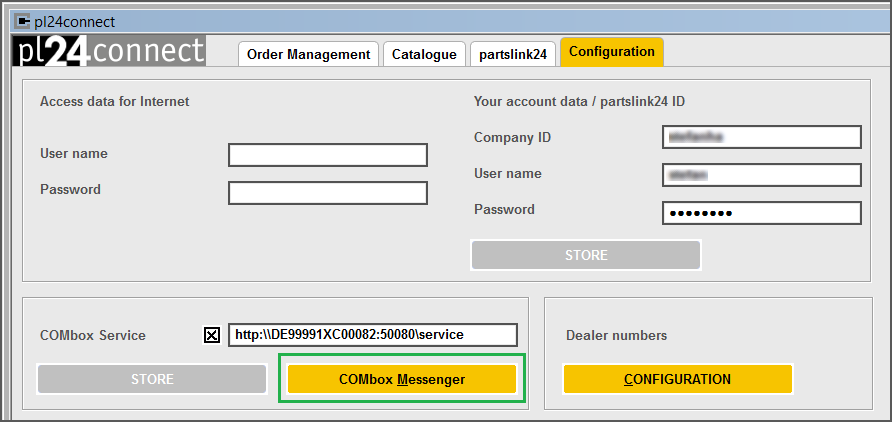Click the 'COMbox Service' label
Image resolution: width=892 pixels, height=422 pixels.
click(x=93, y=336)
